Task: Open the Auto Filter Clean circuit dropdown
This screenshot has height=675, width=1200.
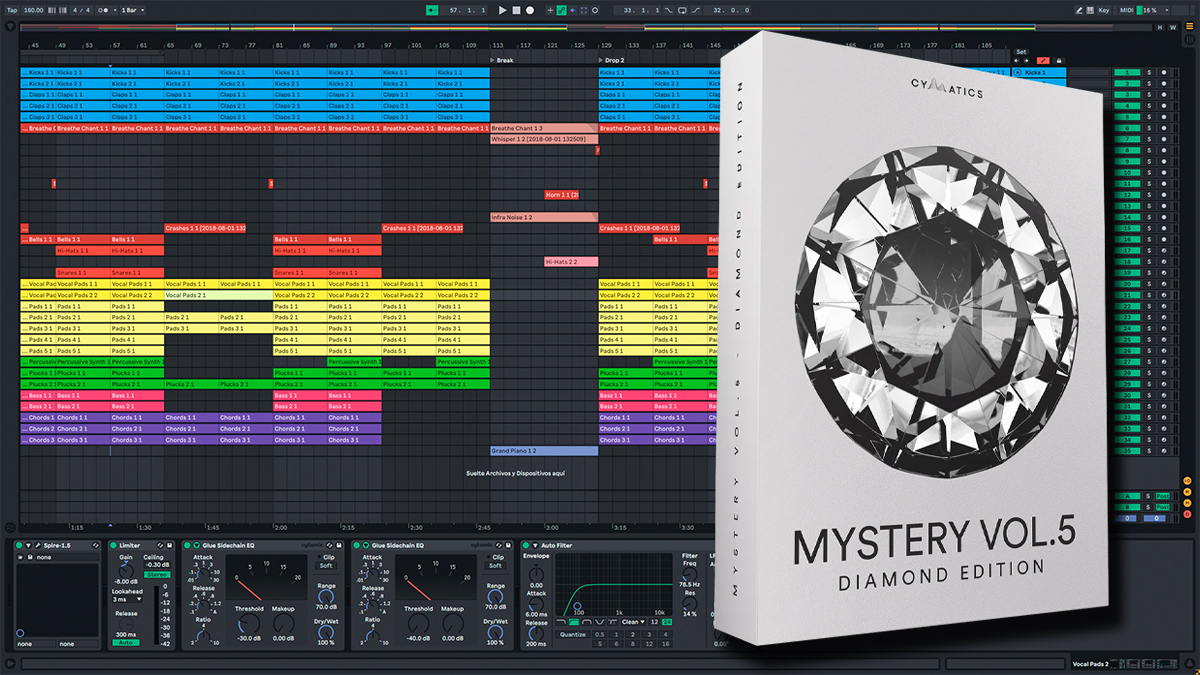Action: coord(633,622)
